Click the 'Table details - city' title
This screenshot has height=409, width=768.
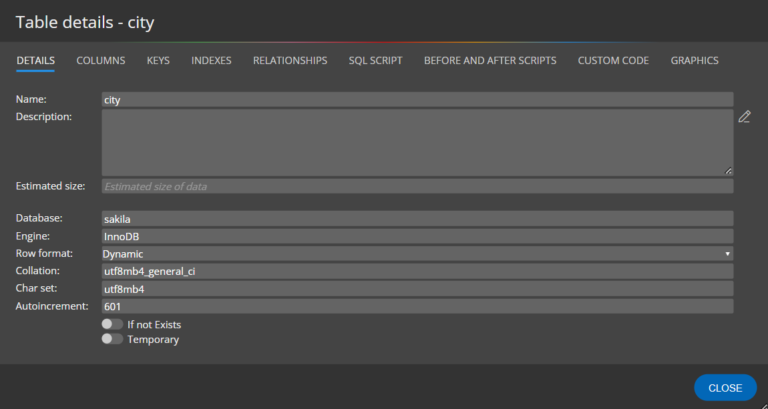85,22
